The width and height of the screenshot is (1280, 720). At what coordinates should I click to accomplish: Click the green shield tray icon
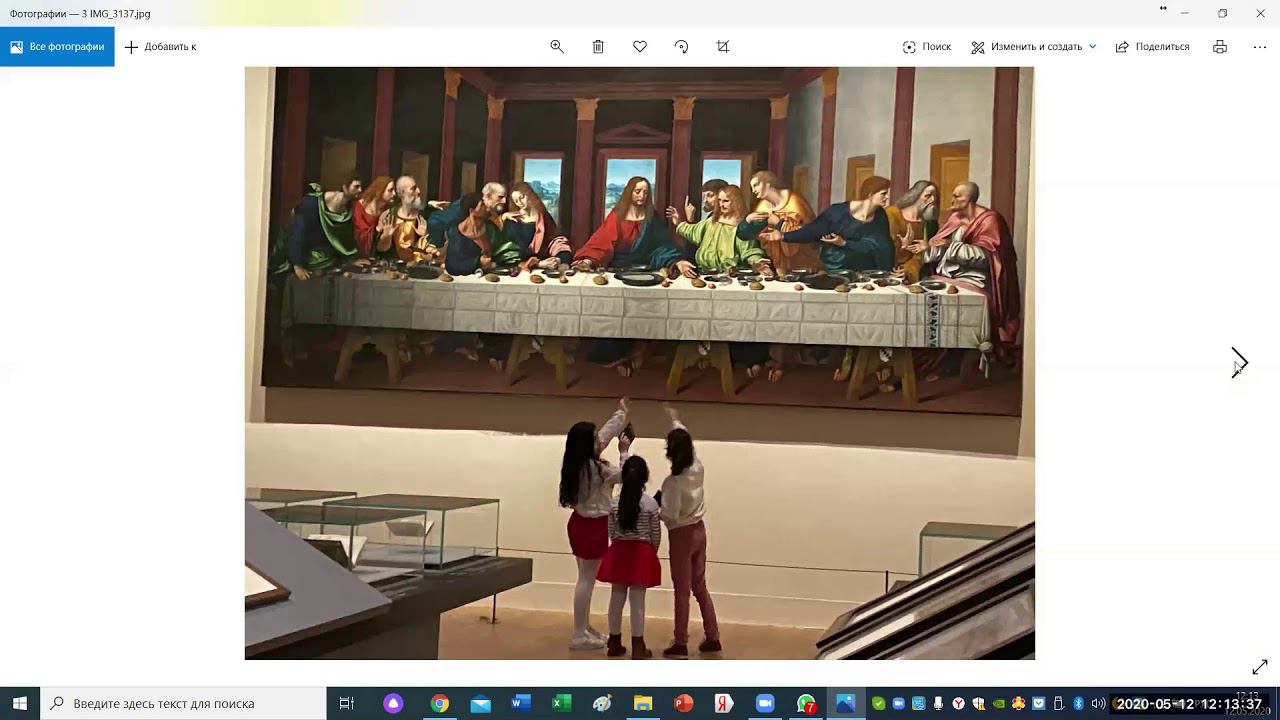point(878,704)
